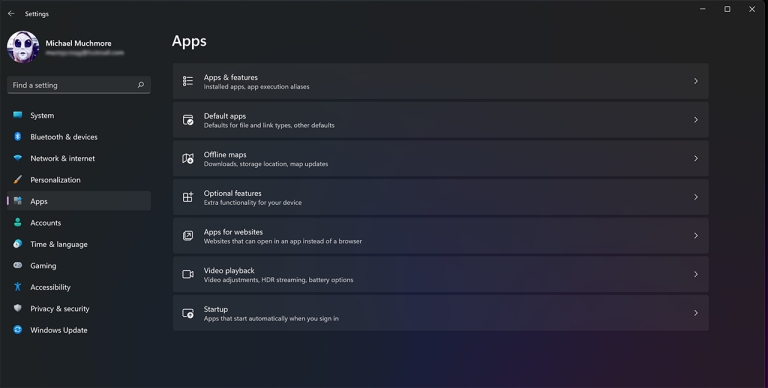
Task: Go back using the arrow icon
Action: pos(11,14)
